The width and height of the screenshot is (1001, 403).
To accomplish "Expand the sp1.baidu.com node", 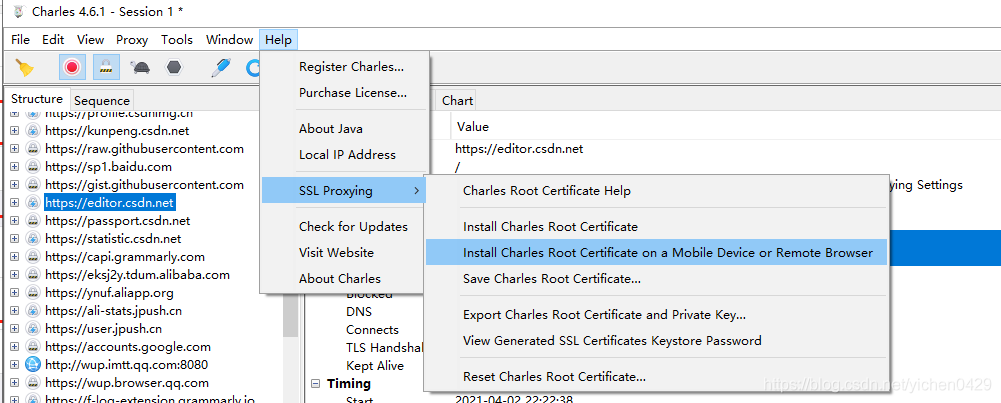I will tap(15, 167).
